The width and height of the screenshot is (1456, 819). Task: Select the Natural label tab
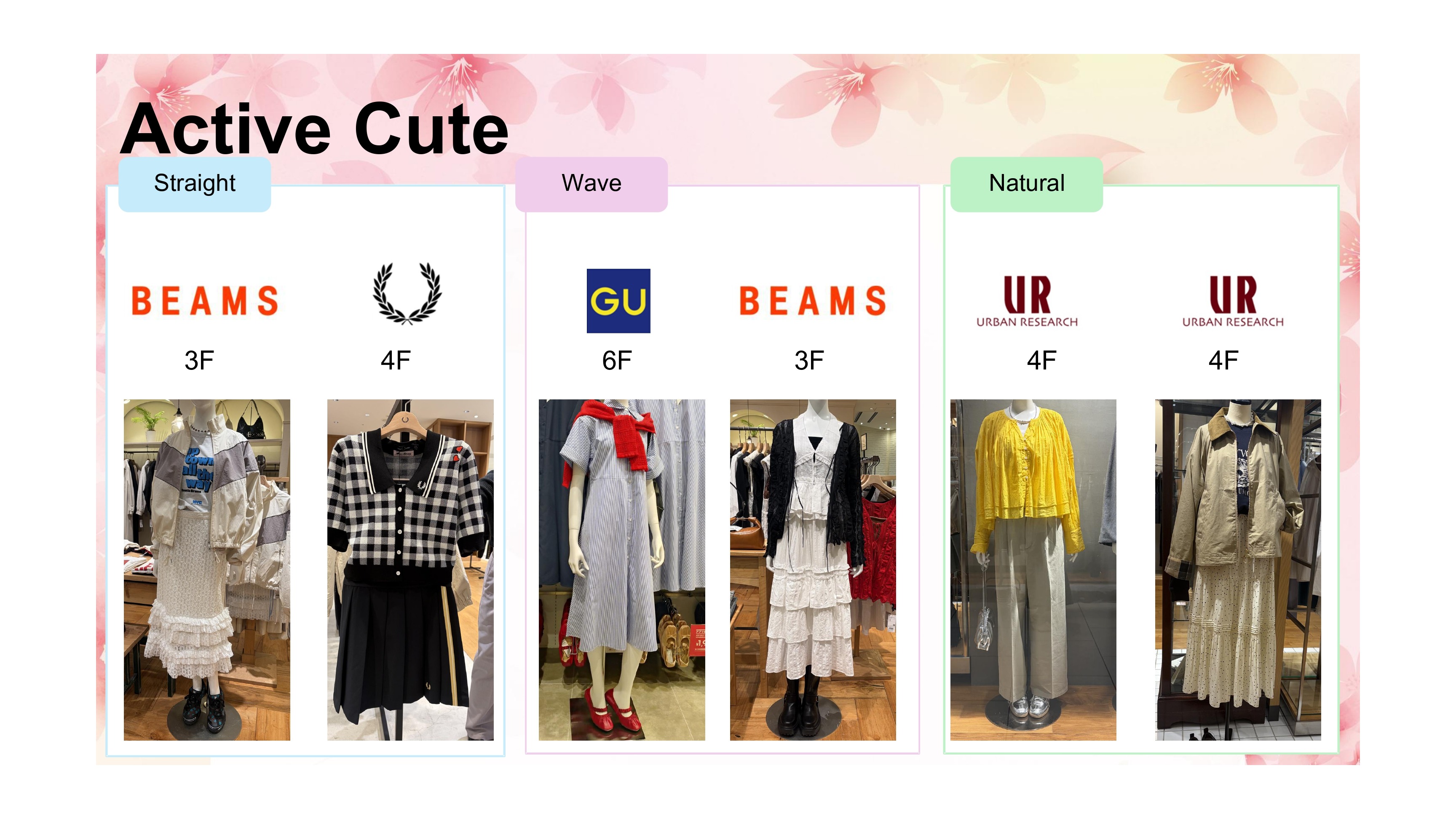pos(1026,184)
